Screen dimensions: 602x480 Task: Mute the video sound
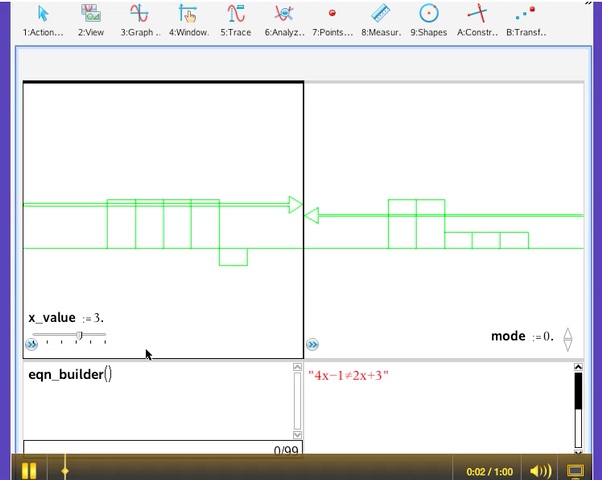(x=540, y=470)
